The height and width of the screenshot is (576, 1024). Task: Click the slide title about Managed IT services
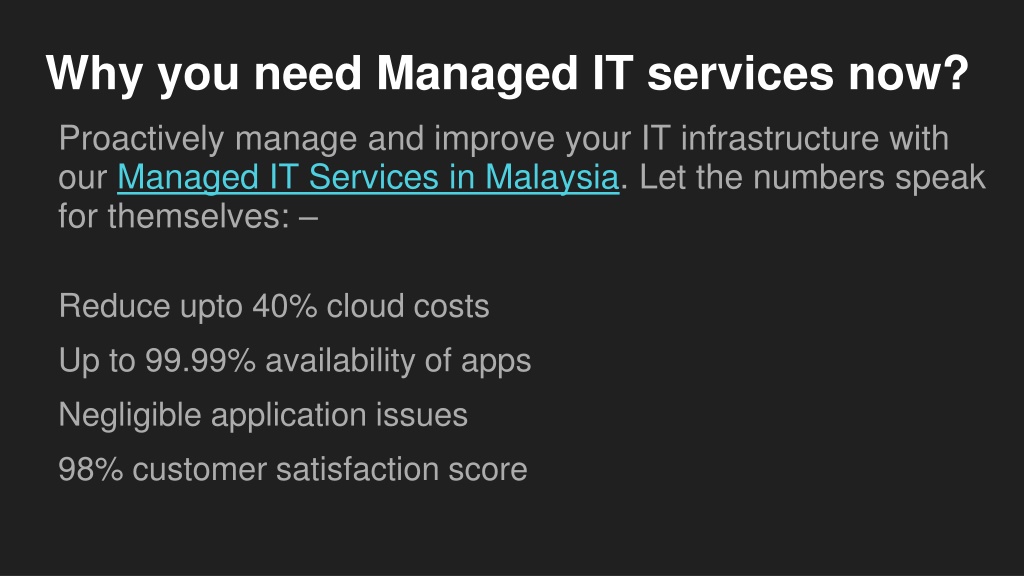(x=507, y=74)
